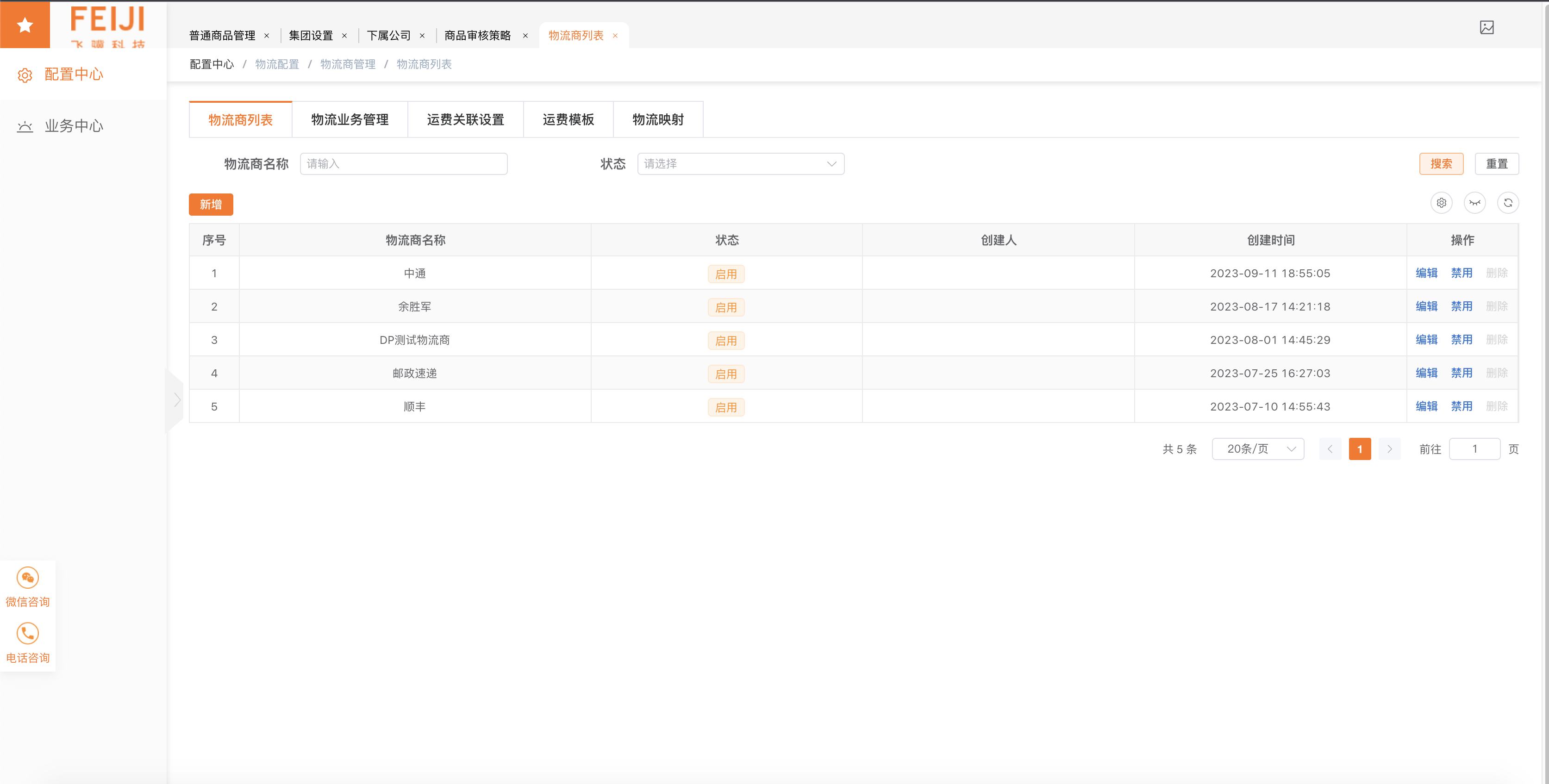Expand sidebar with collapse handle arrow
1549x784 pixels.
pyautogui.click(x=175, y=400)
